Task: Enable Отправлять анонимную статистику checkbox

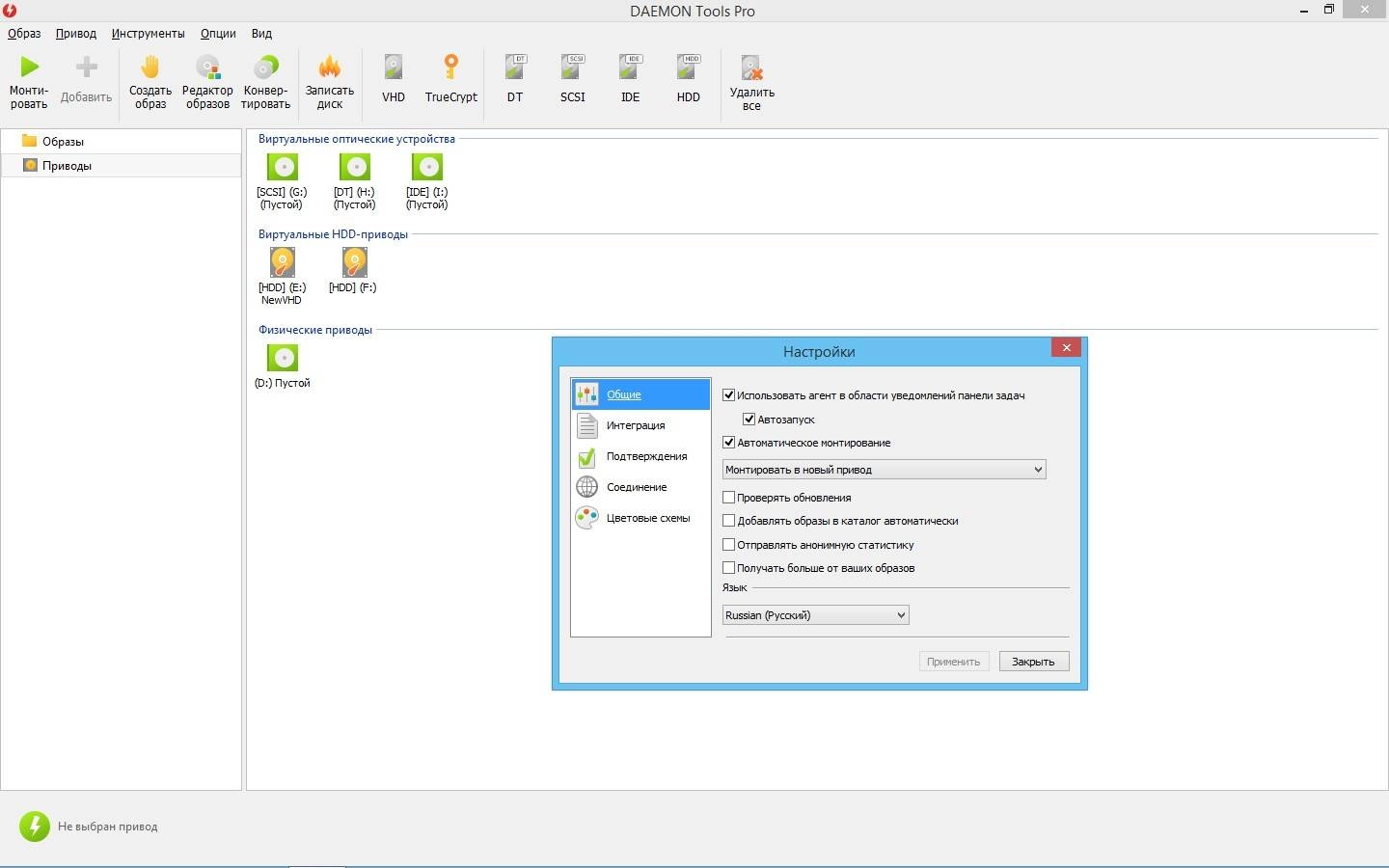Action: coord(729,545)
